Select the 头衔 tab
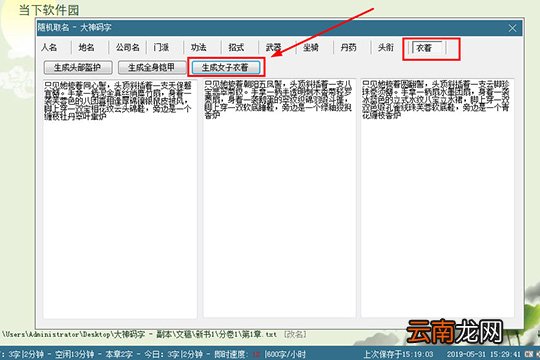 (x=386, y=47)
